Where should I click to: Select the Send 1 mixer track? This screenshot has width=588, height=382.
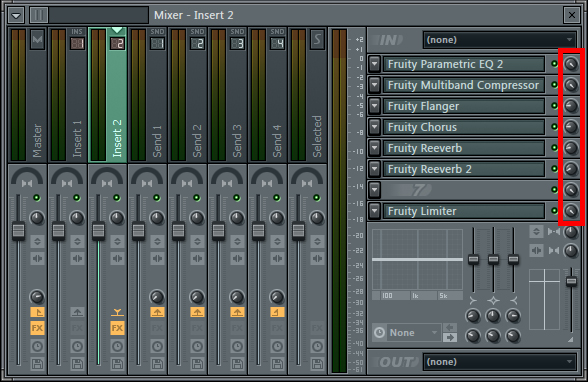pyautogui.click(x=148, y=95)
